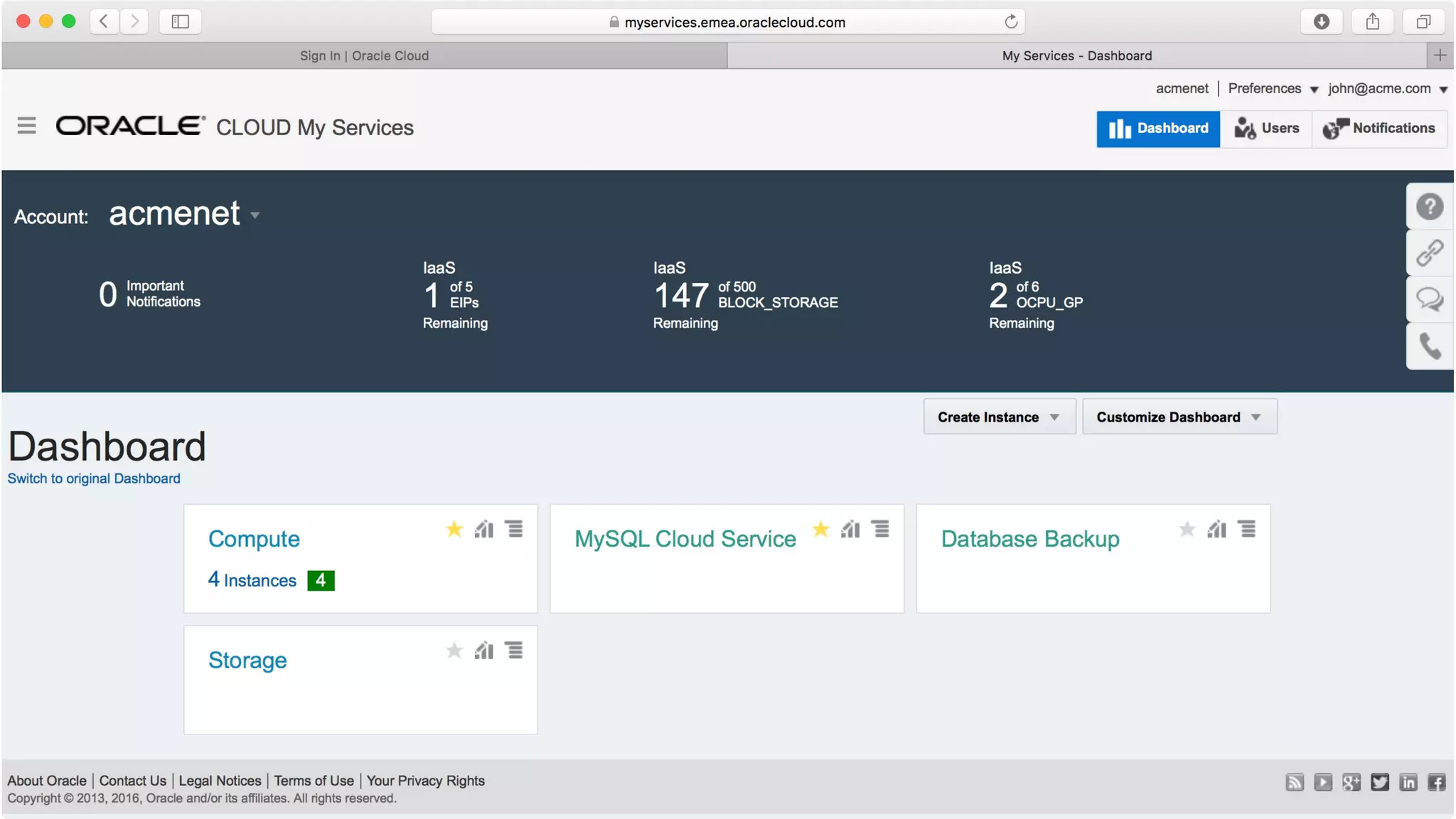Open Compute tile usage chart icon
Image resolution: width=1456 pixels, height=819 pixels.
(x=484, y=530)
